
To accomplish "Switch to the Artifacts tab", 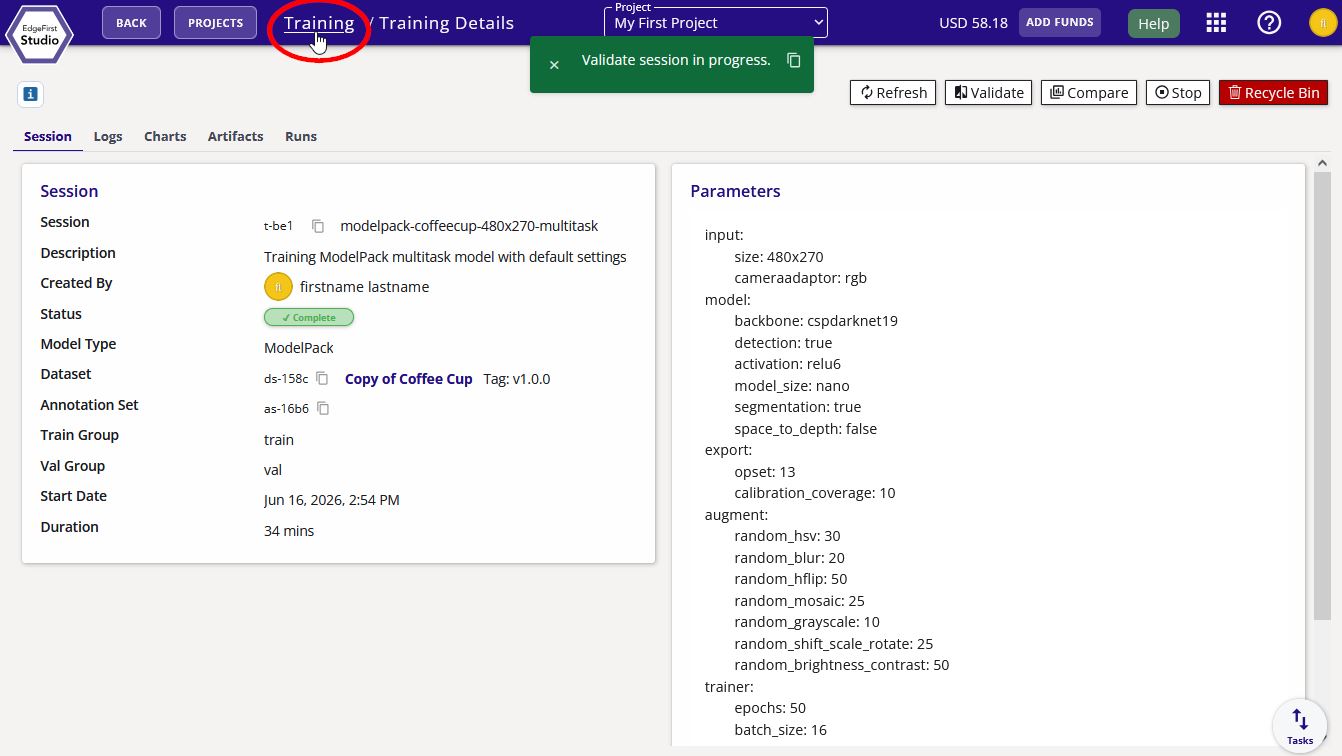I will point(236,136).
